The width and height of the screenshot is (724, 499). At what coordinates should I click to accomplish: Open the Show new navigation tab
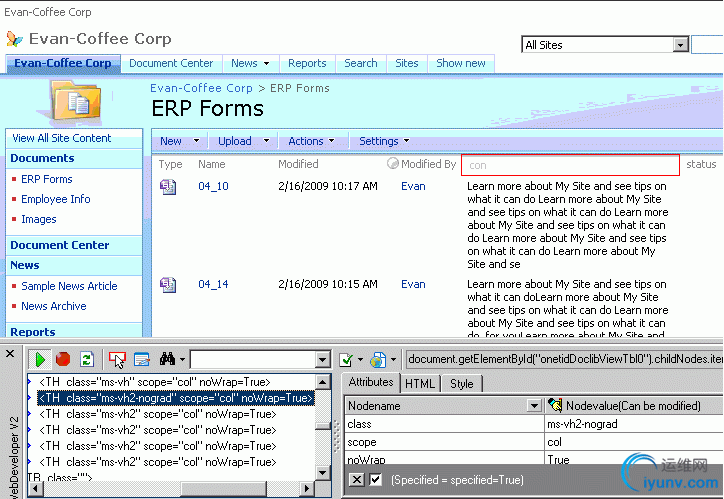pos(461,63)
